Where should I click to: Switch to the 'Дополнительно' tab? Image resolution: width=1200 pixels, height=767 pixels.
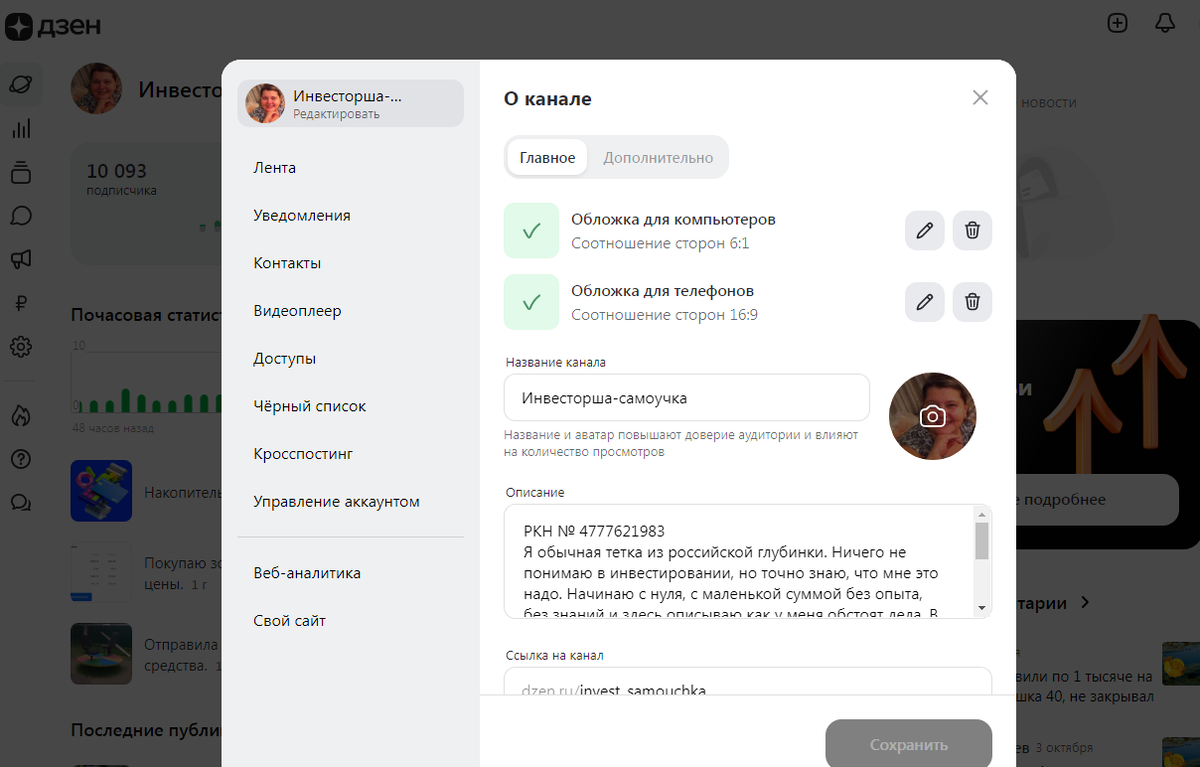[x=657, y=157]
